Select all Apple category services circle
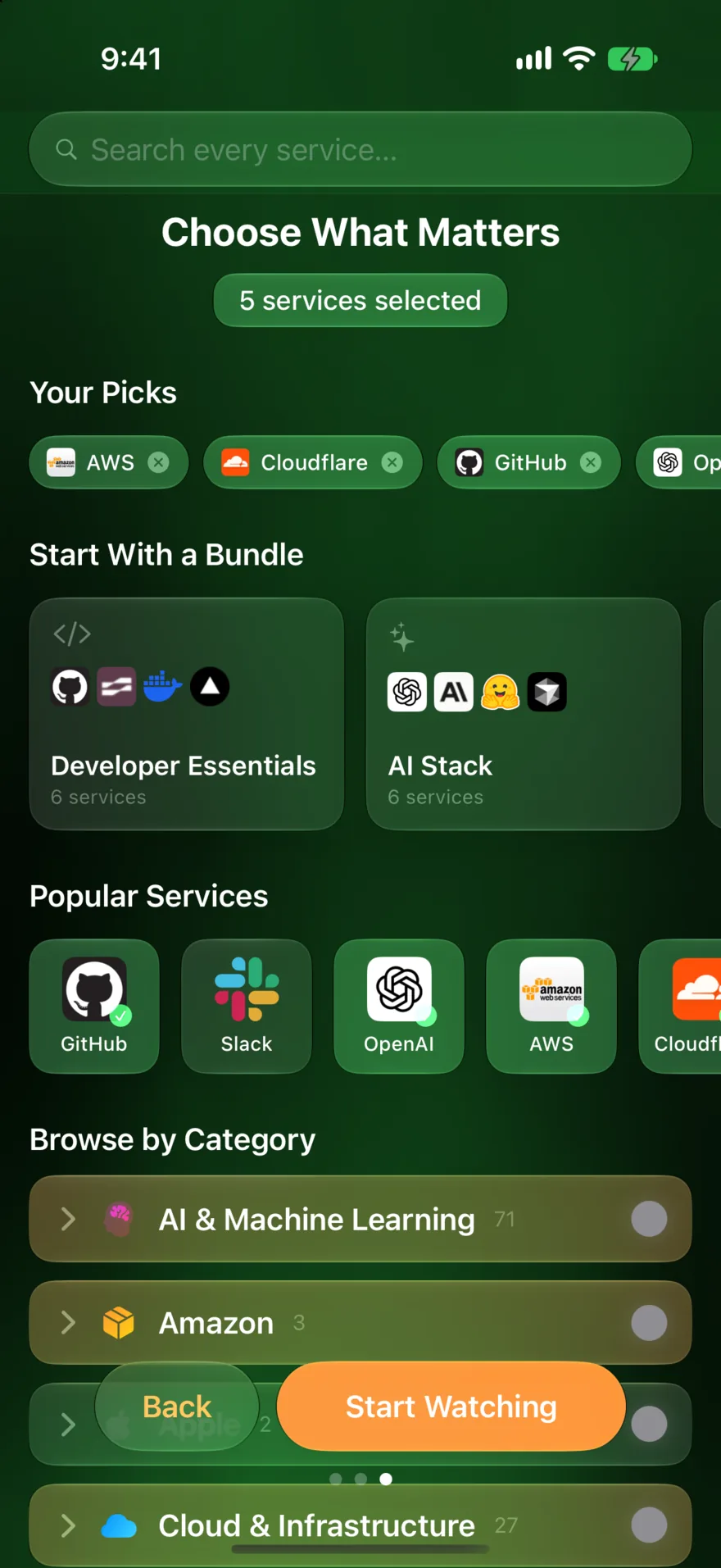Screen dimensions: 721x1568 click(649, 1424)
